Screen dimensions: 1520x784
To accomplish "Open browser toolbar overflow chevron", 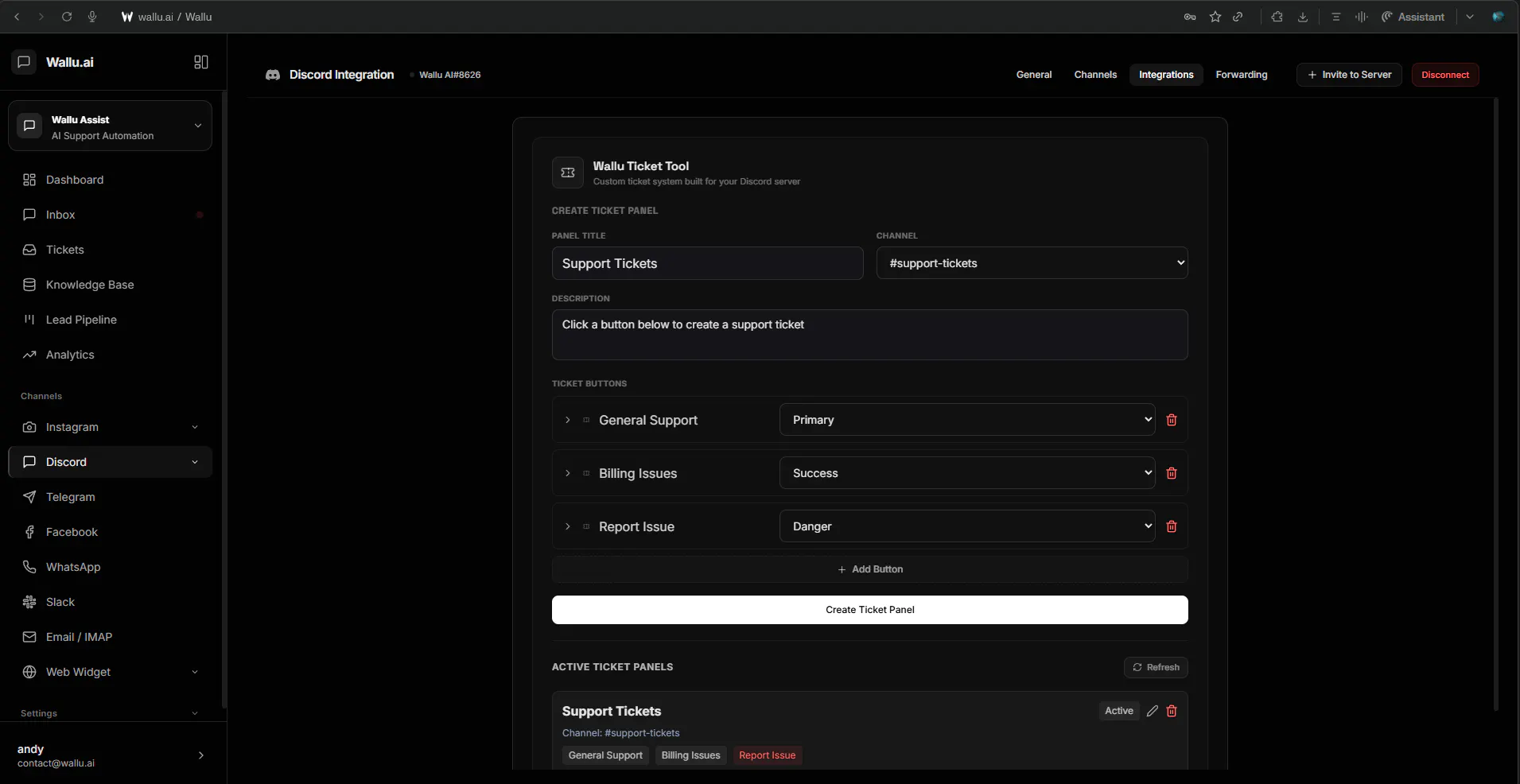I will click(x=1470, y=17).
